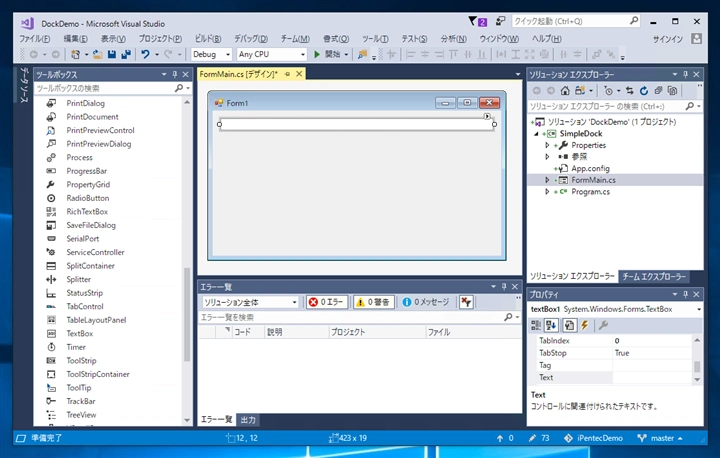Screen dimensions: 720x458
Task: Expand the FormMain.cs node
Action: [547, 180]
